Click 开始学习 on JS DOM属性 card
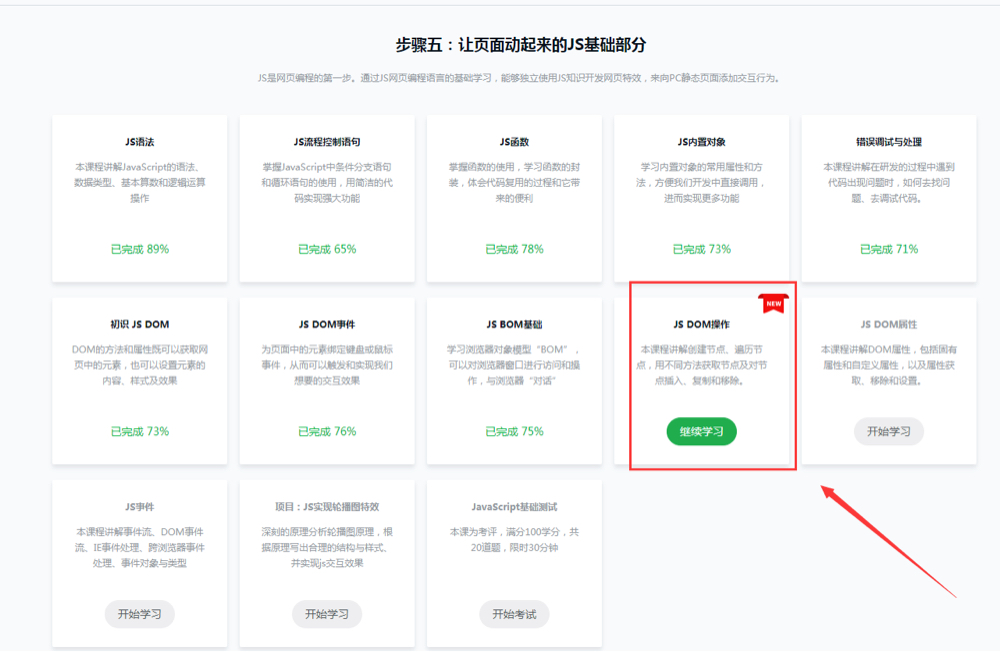 click(888, 432)
